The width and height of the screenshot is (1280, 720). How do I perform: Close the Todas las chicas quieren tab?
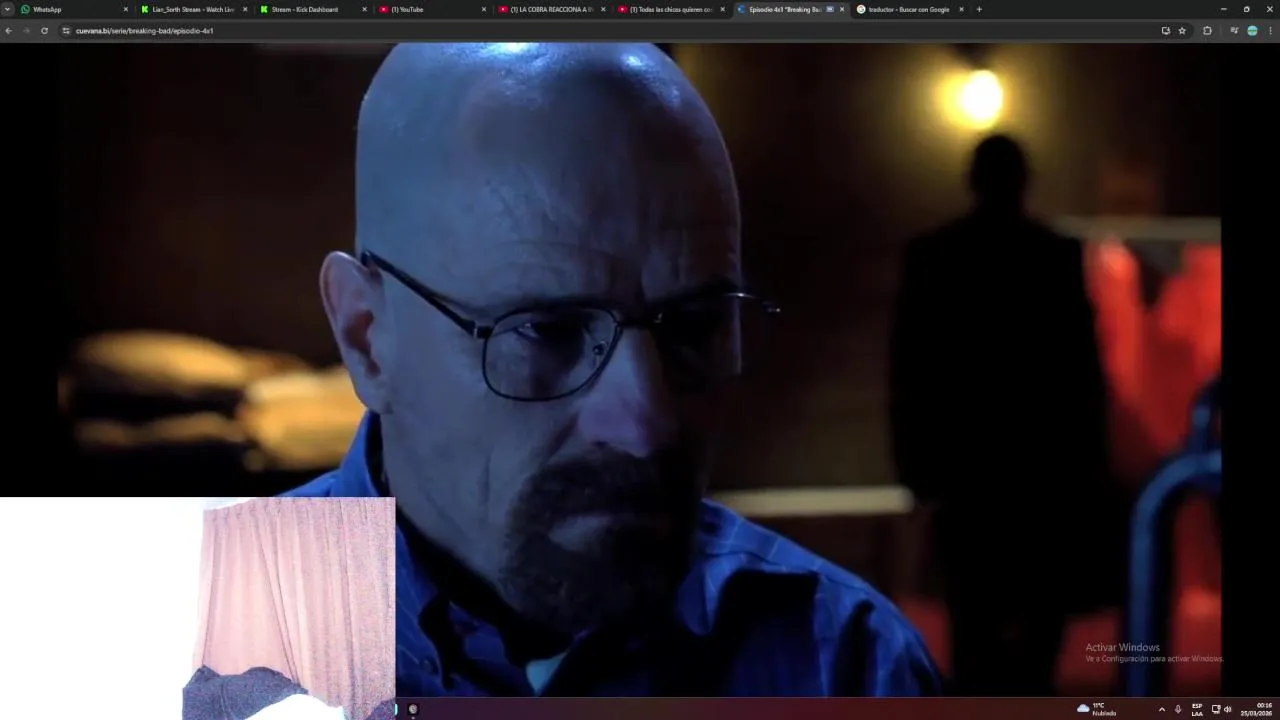click(722, 9)
